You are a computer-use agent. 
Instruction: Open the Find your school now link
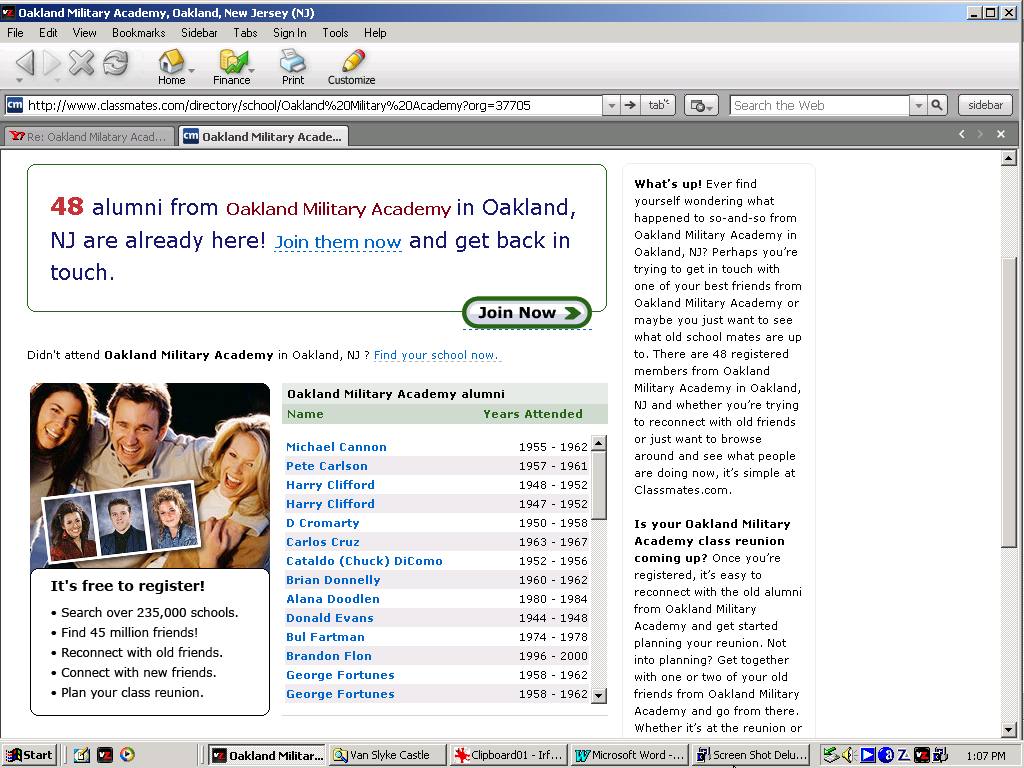435,355
